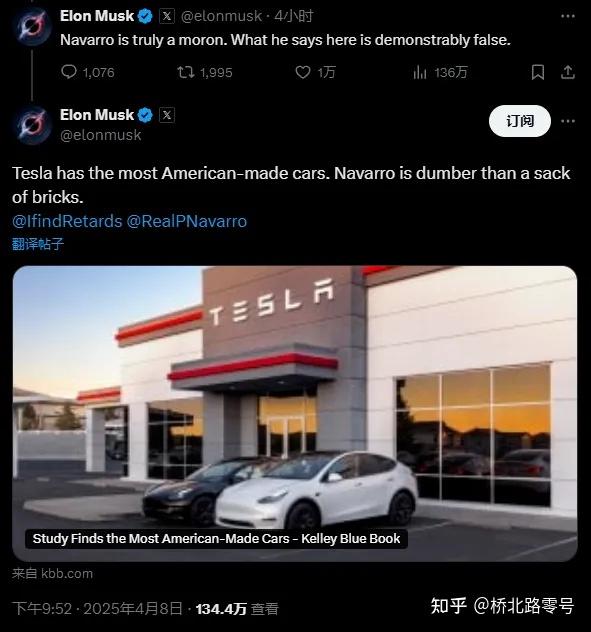Click the post timestamp 下午9:52 2025年4月8日

(x=97, y=609)
